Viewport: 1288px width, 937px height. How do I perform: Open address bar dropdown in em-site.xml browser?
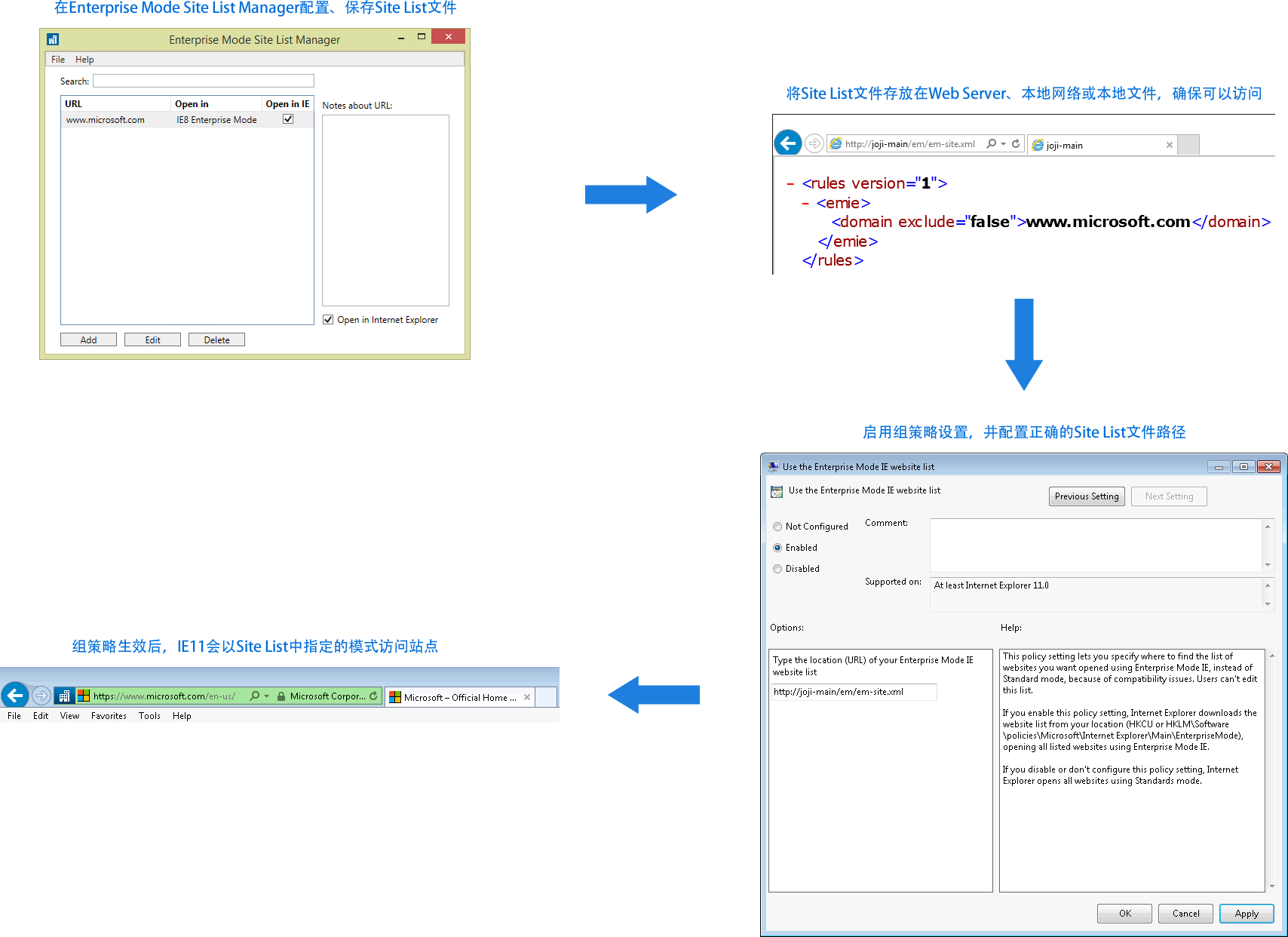[1004, 143]
